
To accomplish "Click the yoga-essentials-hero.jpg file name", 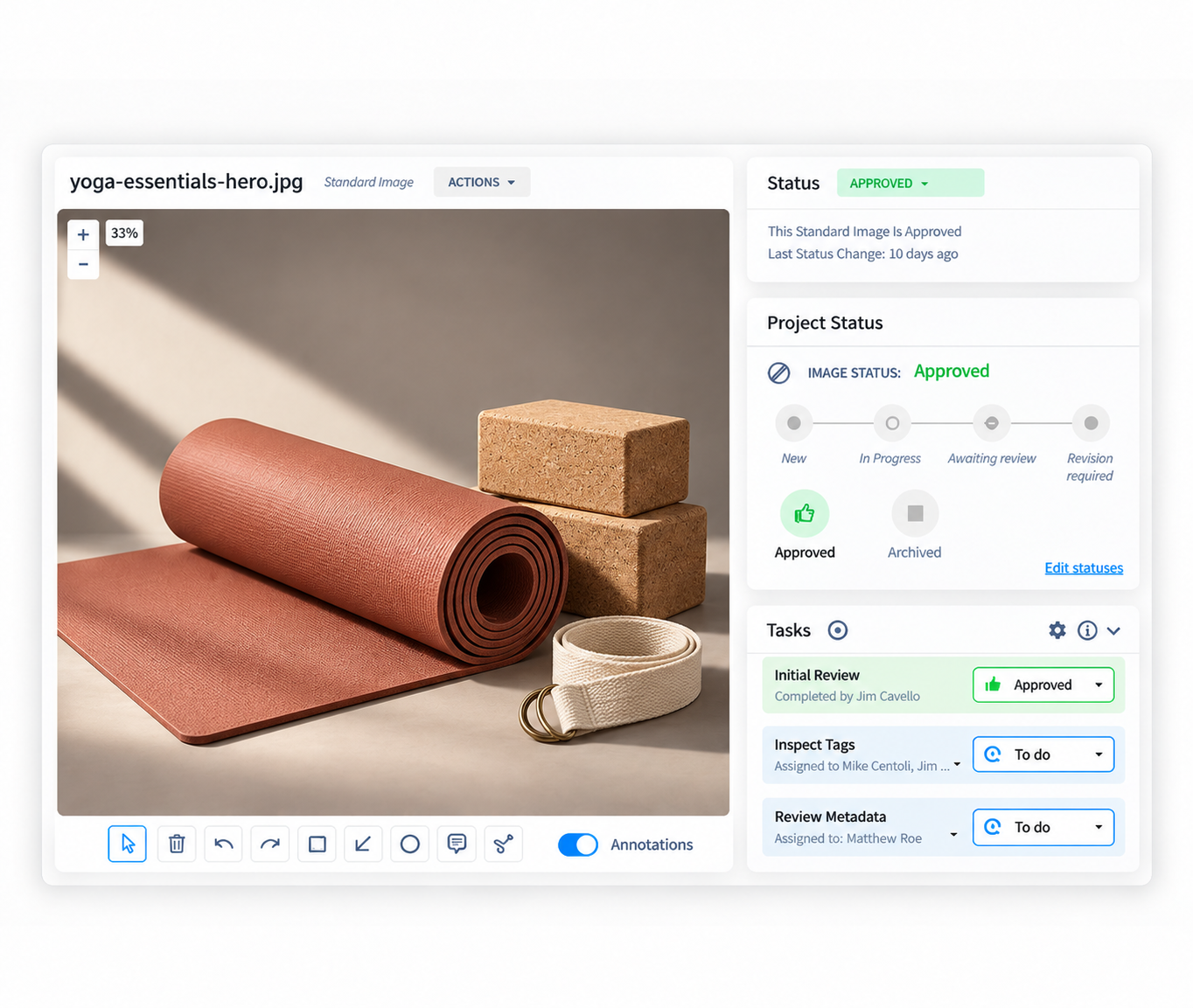I will (x=186, y=182).
